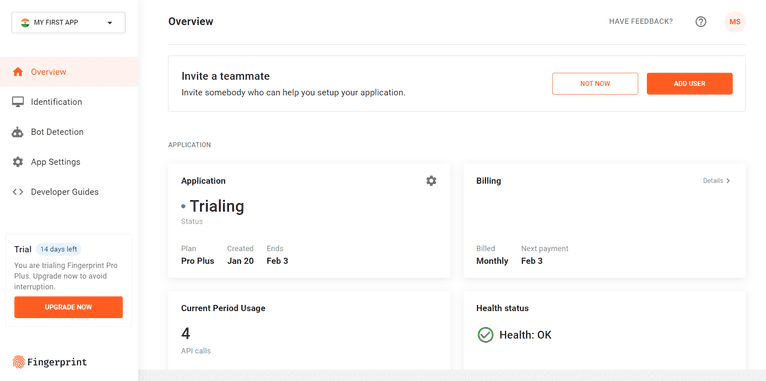The height and width of the screenshot is (381, 766).
Task: Click the Invite a teammate heading
Action: click(x=225, y=76)
